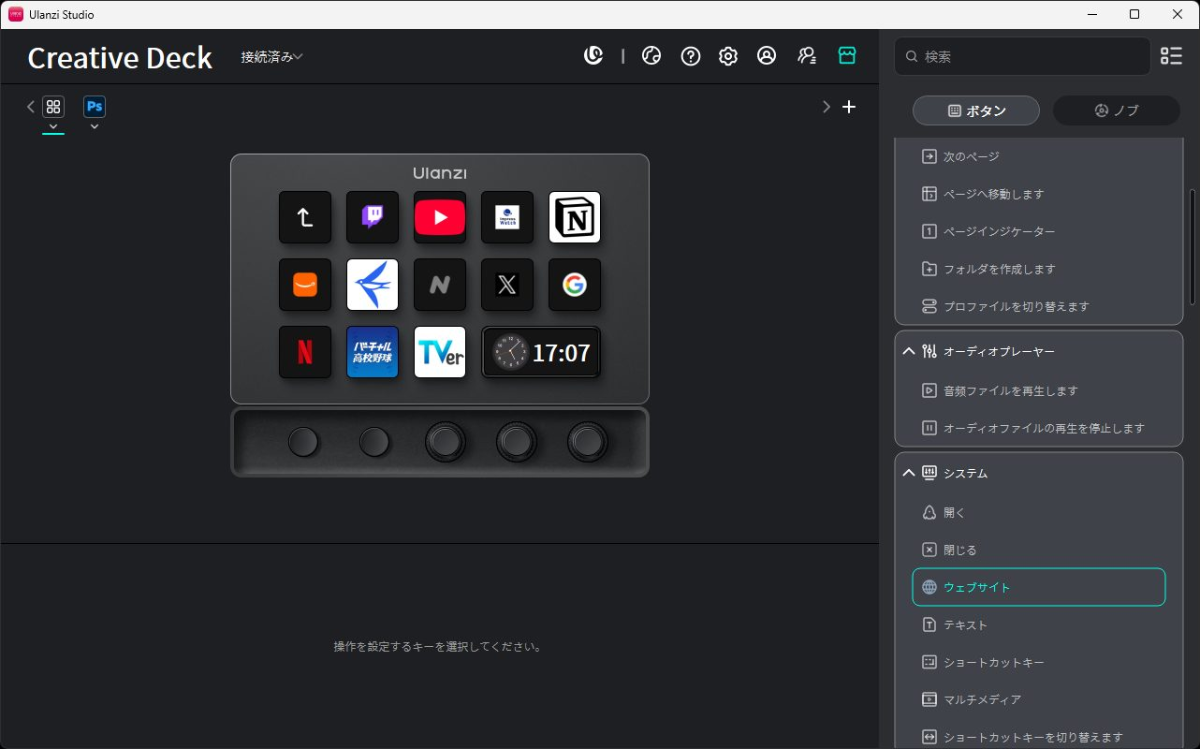The width and height of the screenshot is (1200, 749).
Task: Choose ショートカットキーを切り替えます action
Action: pos(1039,737)
